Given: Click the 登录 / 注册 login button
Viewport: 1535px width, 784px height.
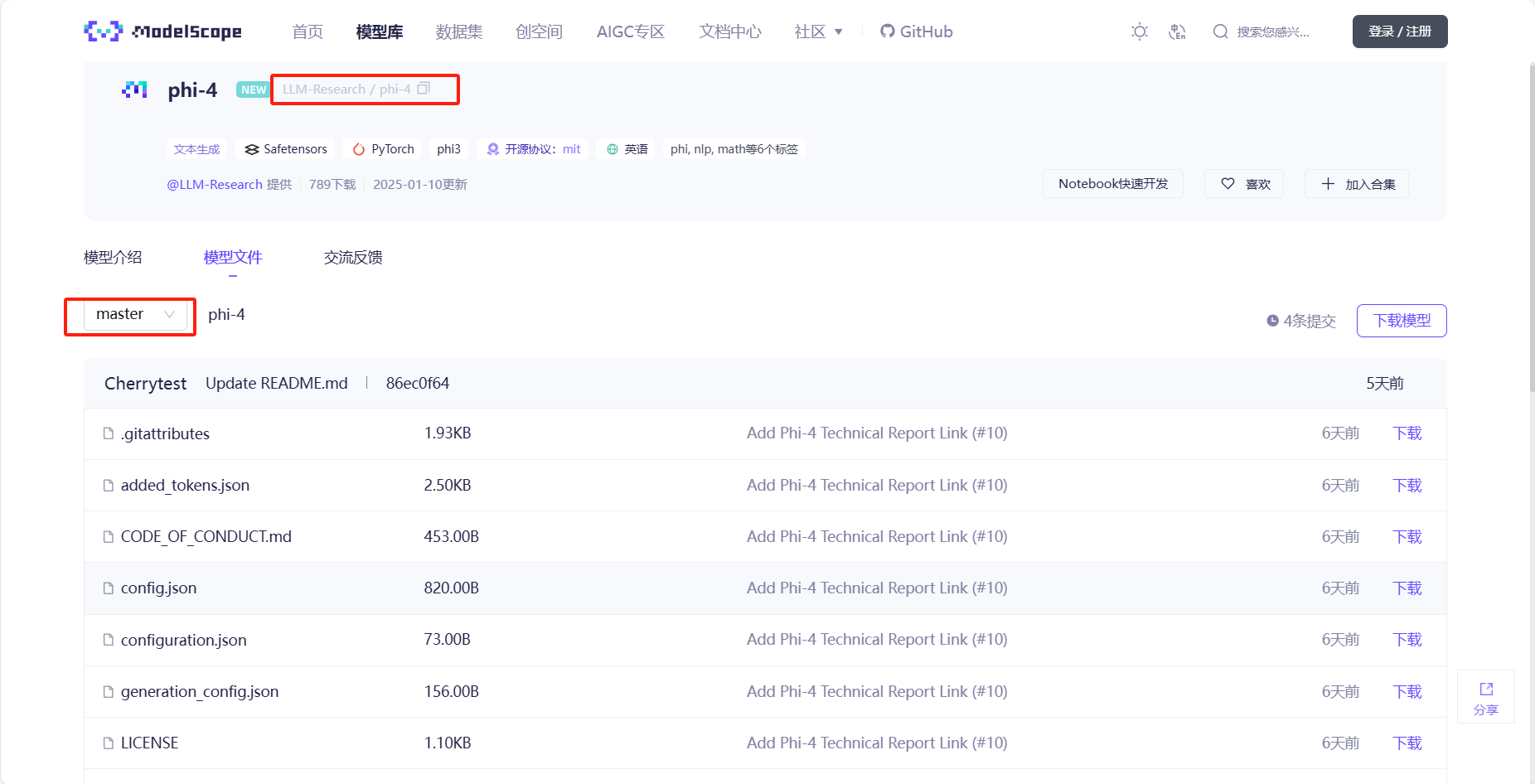Looking at the screenshot, I should (x=1399, y=31).
